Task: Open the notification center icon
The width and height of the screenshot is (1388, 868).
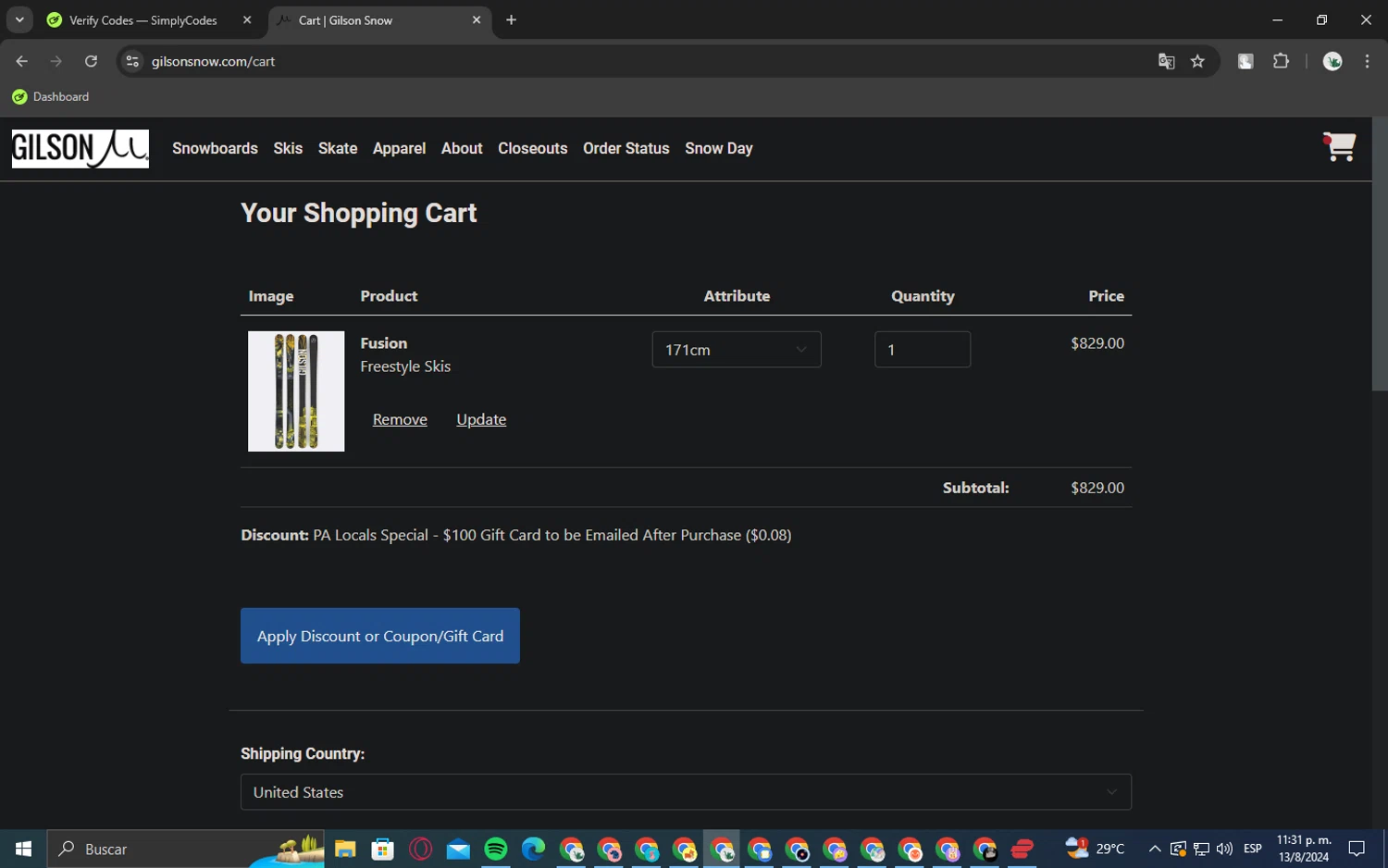Action: click(1357, 849)
